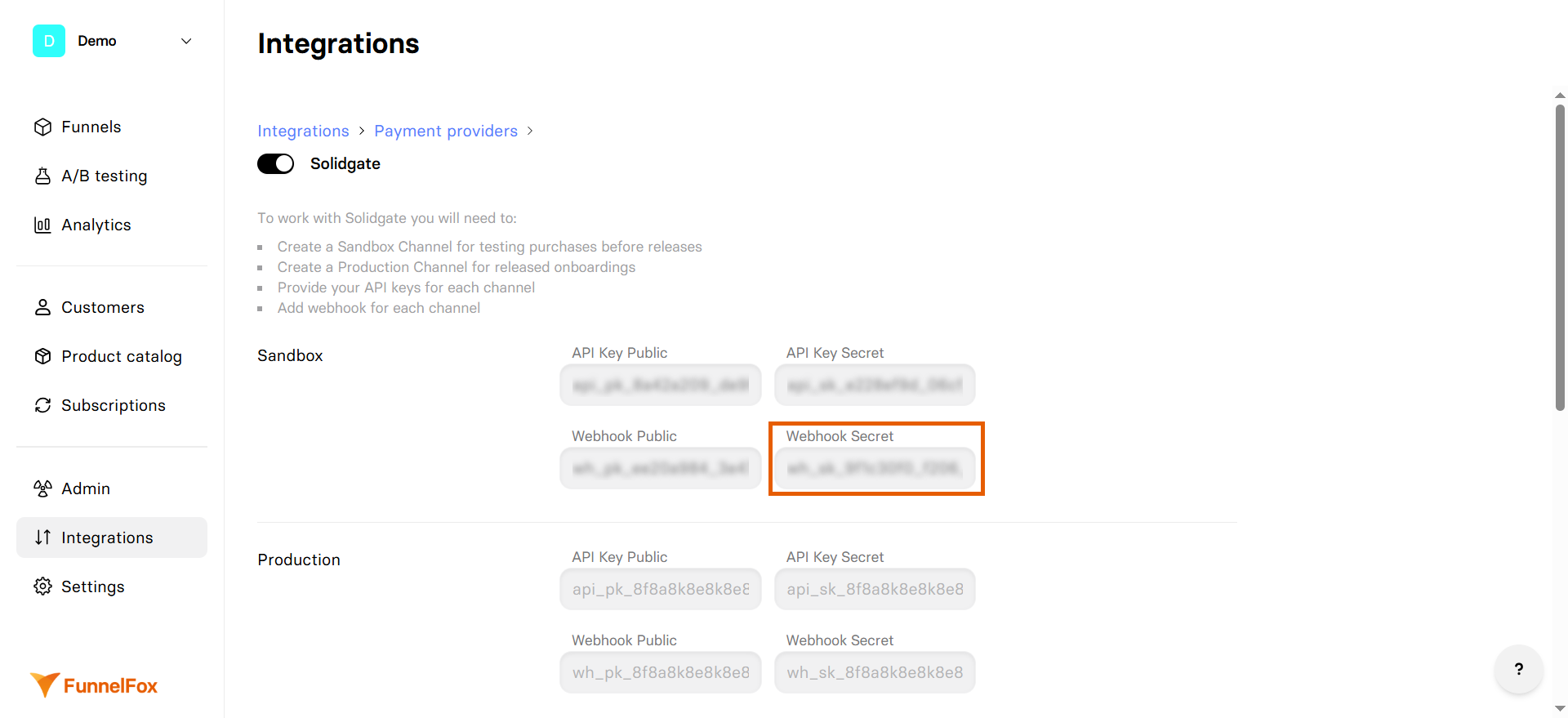Click the FunnelFox logo

pos(94,685)
